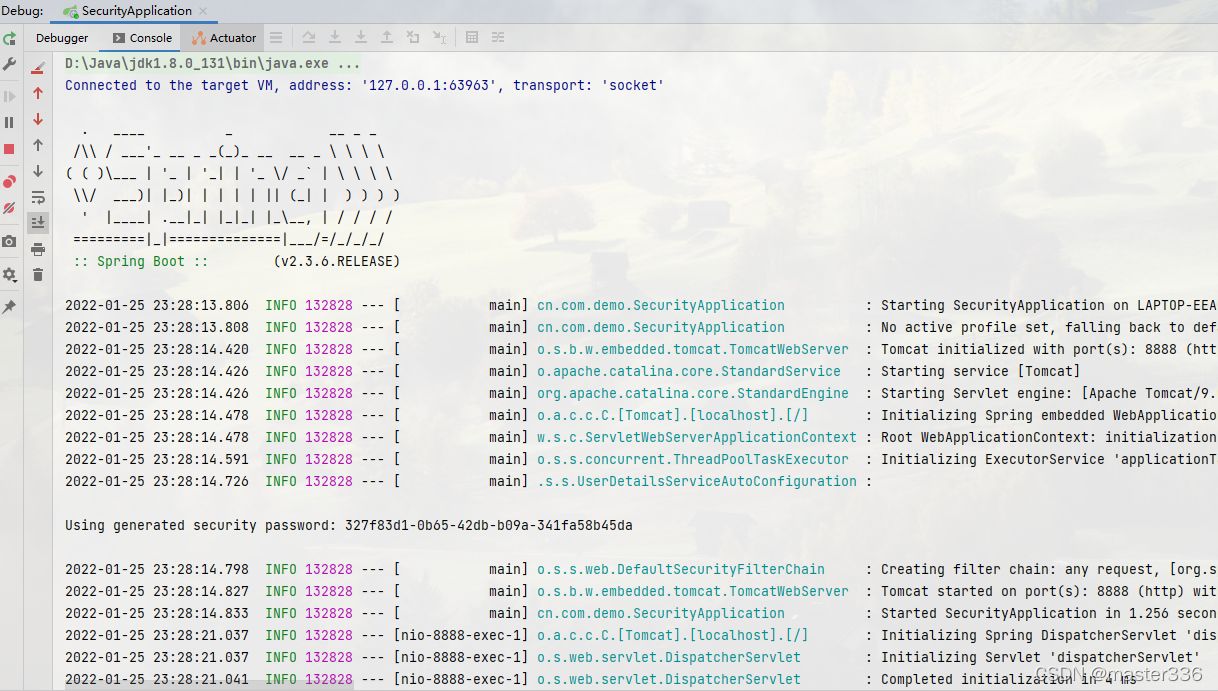The width and height of the screenshot is (1218, 691).
Task: Click the Print console output icon
Action: click(38, 249)
